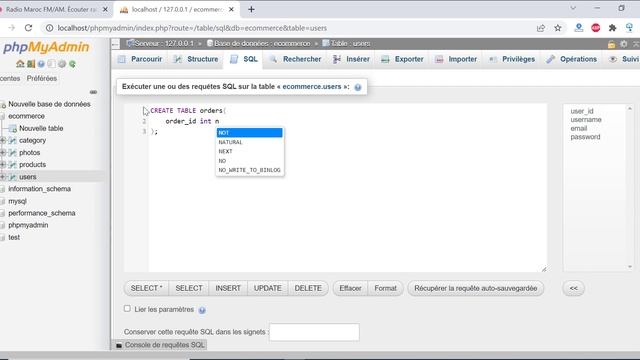Select user_id in columns list

point(582,111)
